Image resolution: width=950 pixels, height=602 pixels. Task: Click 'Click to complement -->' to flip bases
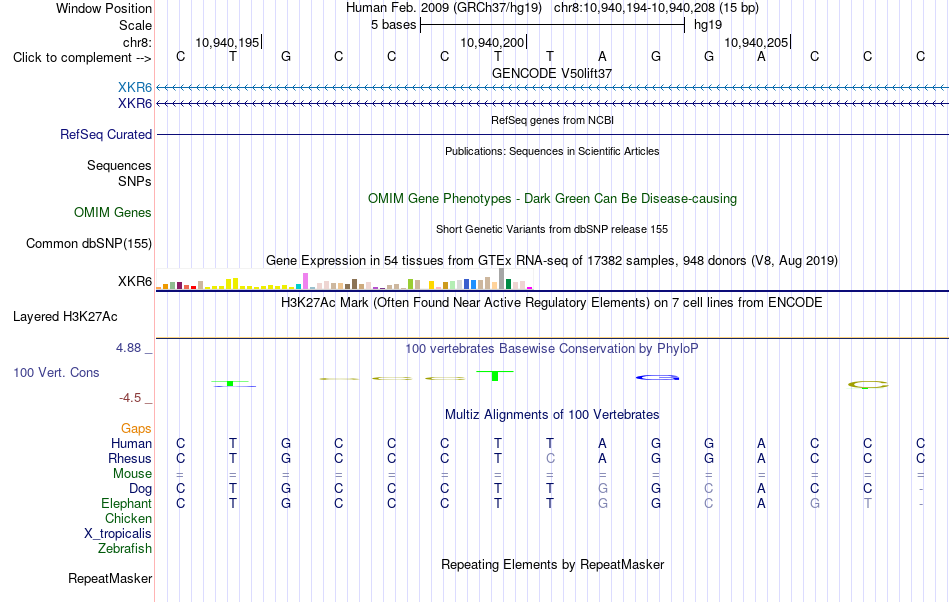[x=82, y=58]
